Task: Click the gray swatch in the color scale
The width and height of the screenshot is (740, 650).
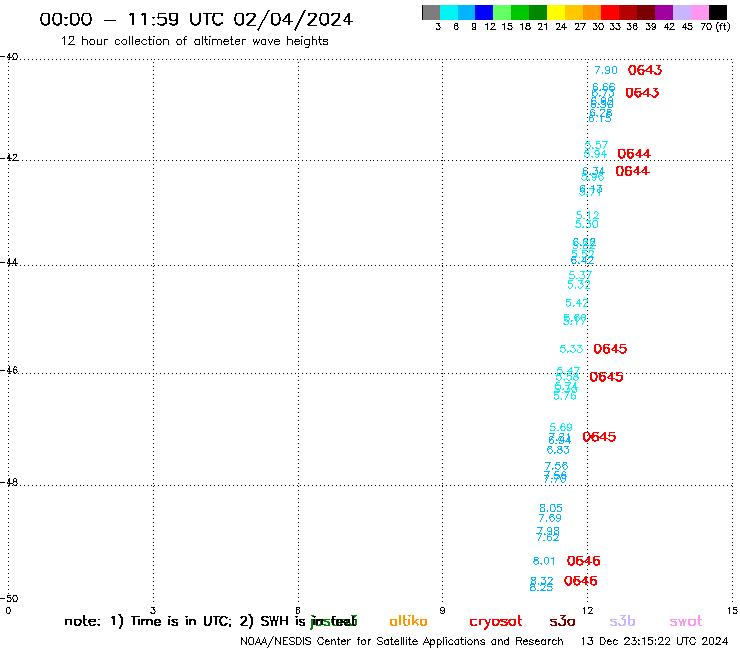Action: pyautogui.click(x=431, y=12)
